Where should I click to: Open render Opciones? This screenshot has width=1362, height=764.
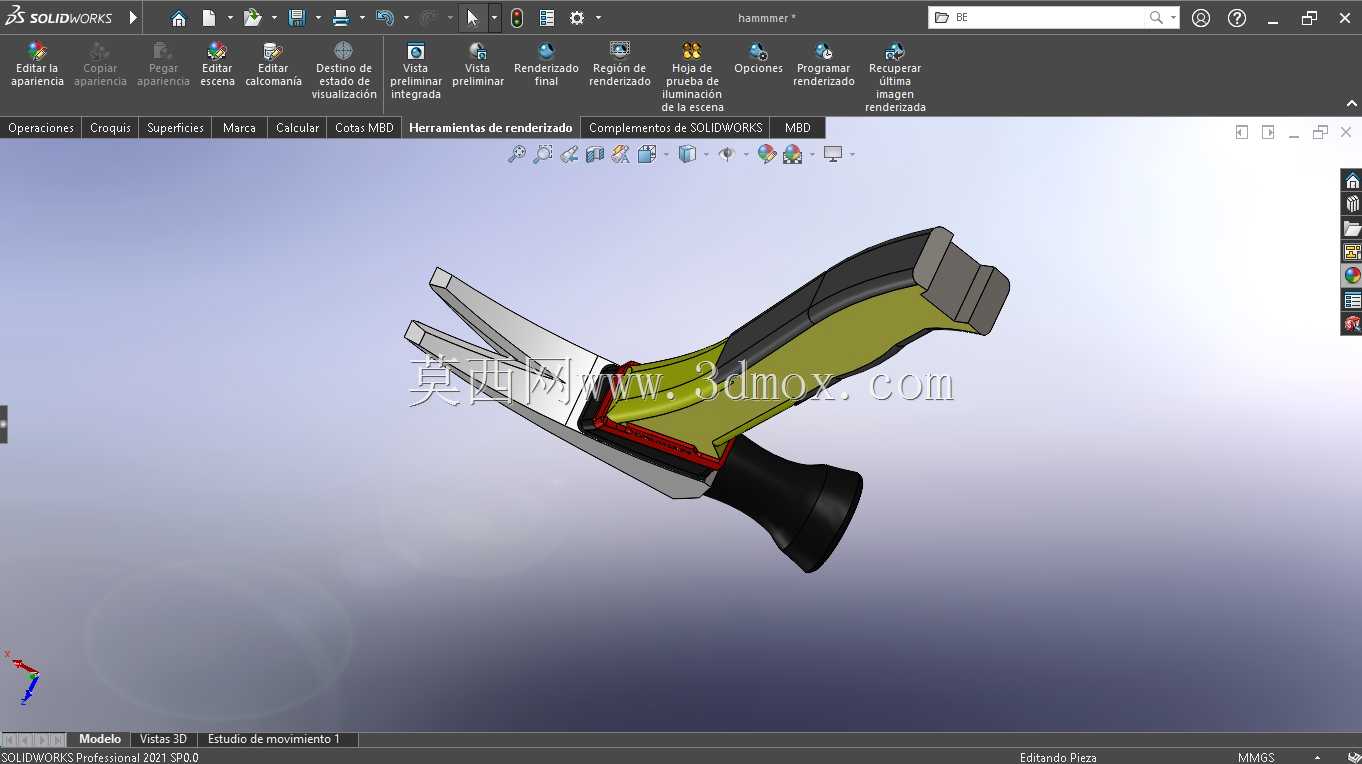point(758,59)
